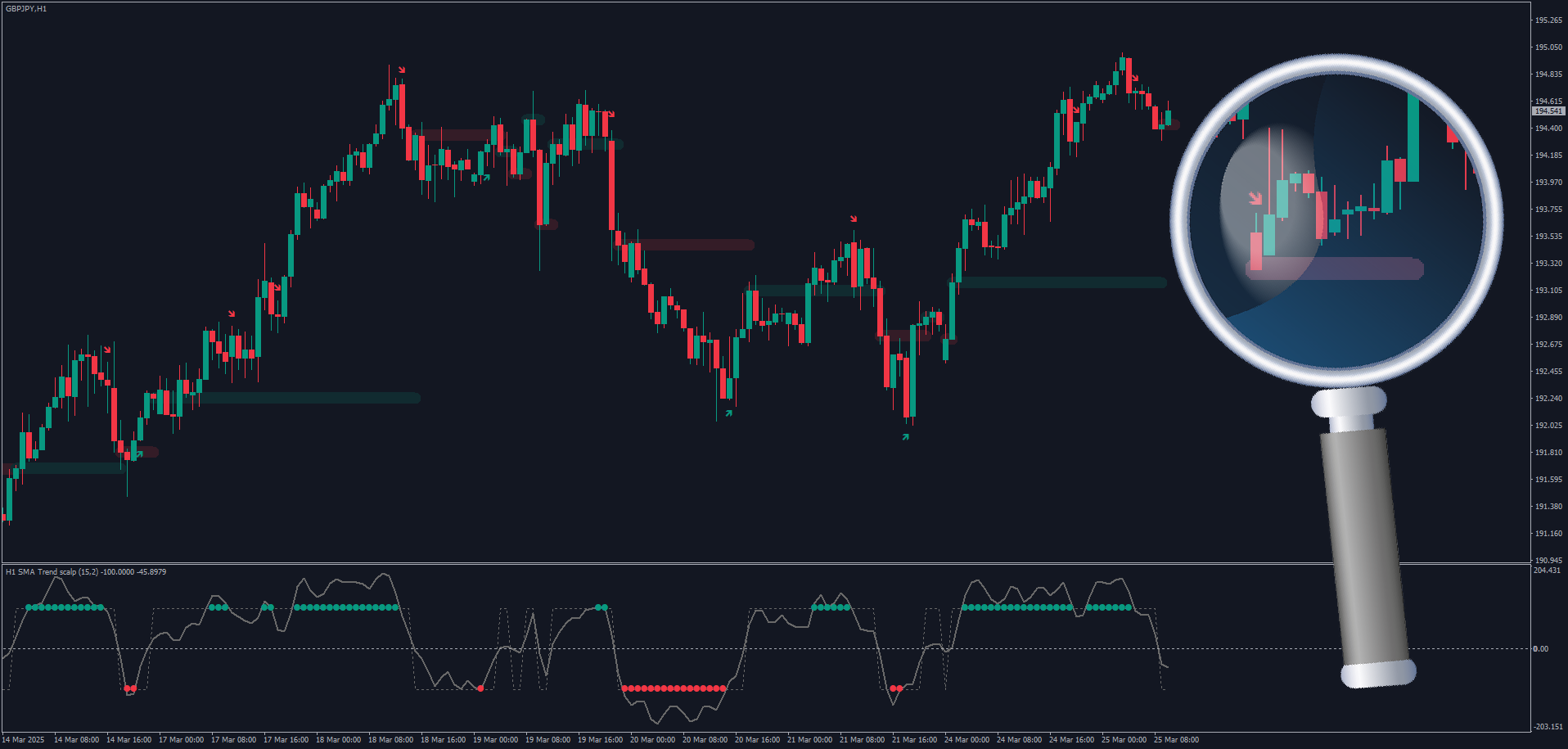The height and width of the screenshot is (749, 1568).
Task: Click the 192.890 price label
Action: 1548,318
